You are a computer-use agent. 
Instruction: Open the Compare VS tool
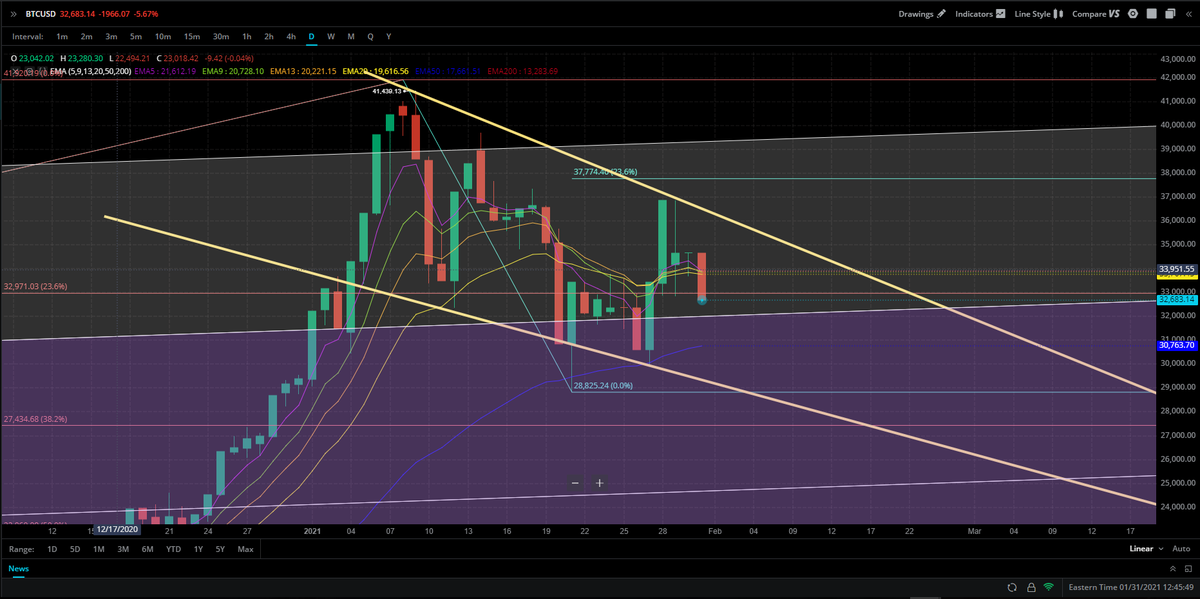pyautogui.click(x=1095, y=14)
